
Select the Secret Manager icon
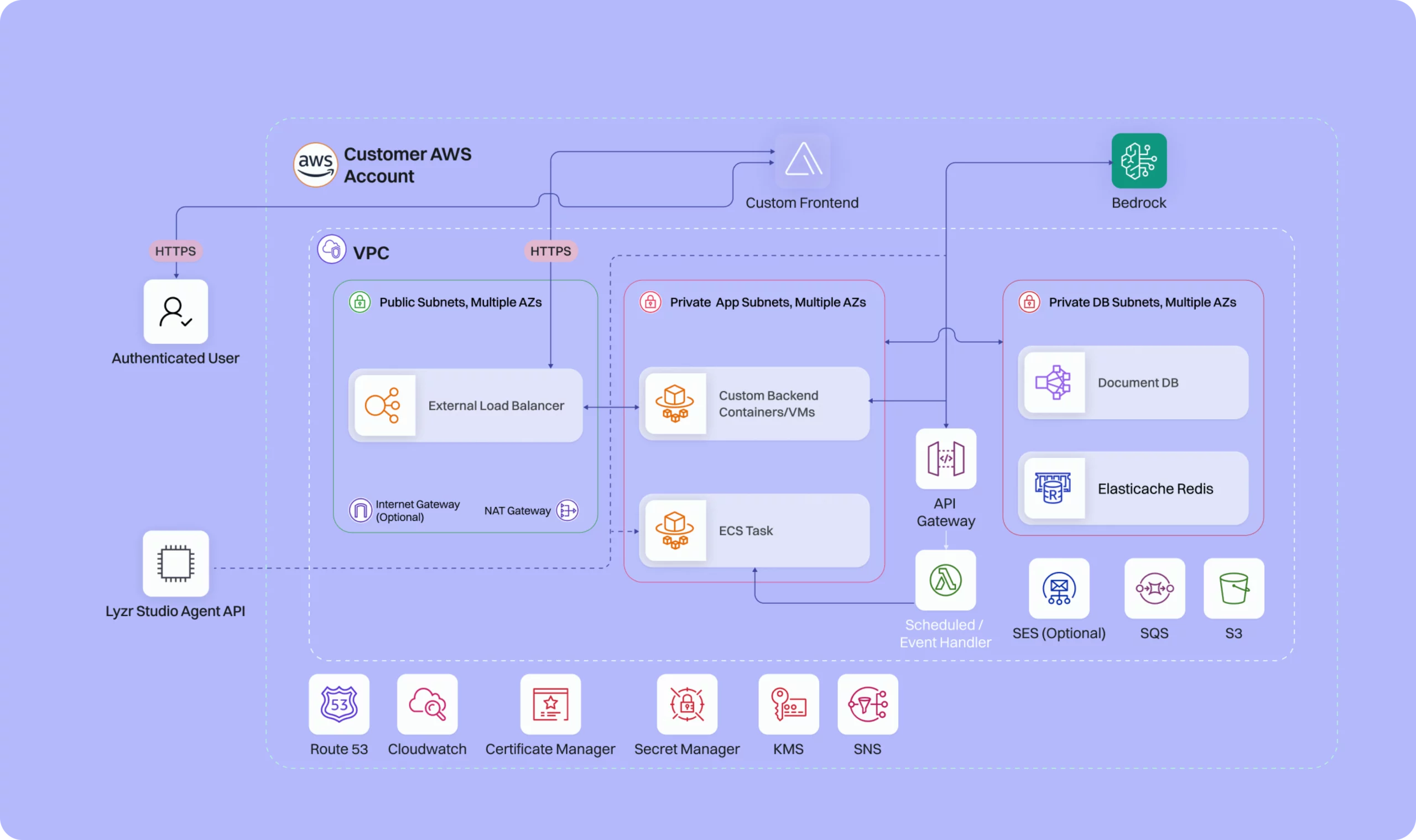686,705
